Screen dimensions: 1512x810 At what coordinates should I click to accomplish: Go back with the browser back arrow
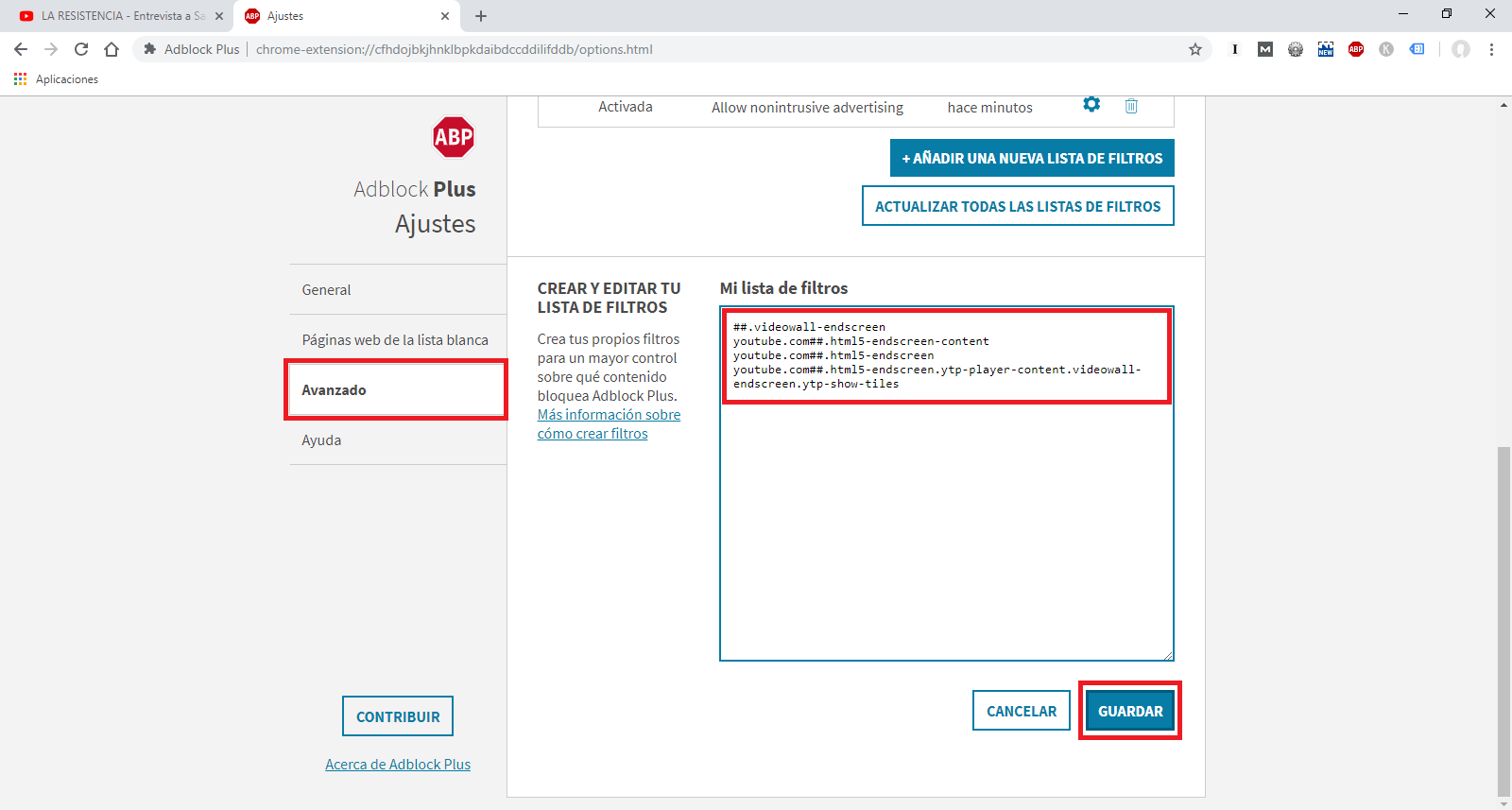21,49
